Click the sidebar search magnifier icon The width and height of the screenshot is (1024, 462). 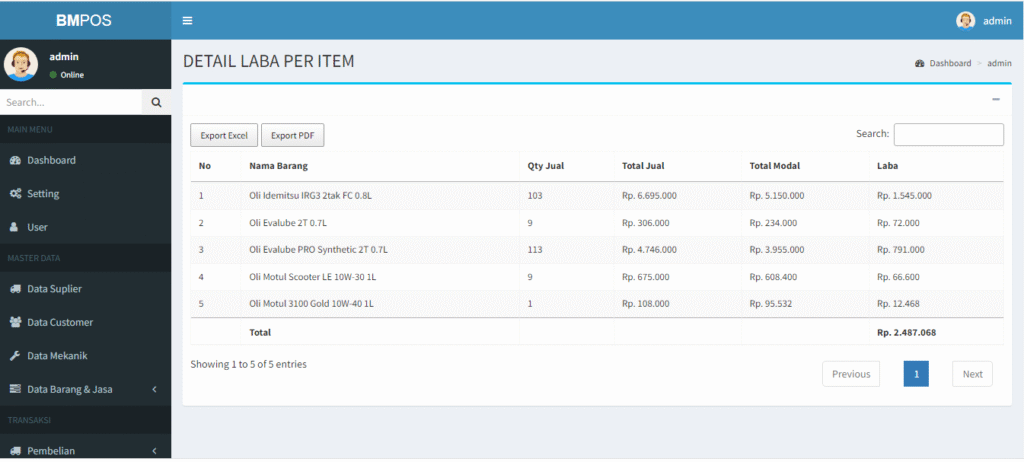coord(156,102)
